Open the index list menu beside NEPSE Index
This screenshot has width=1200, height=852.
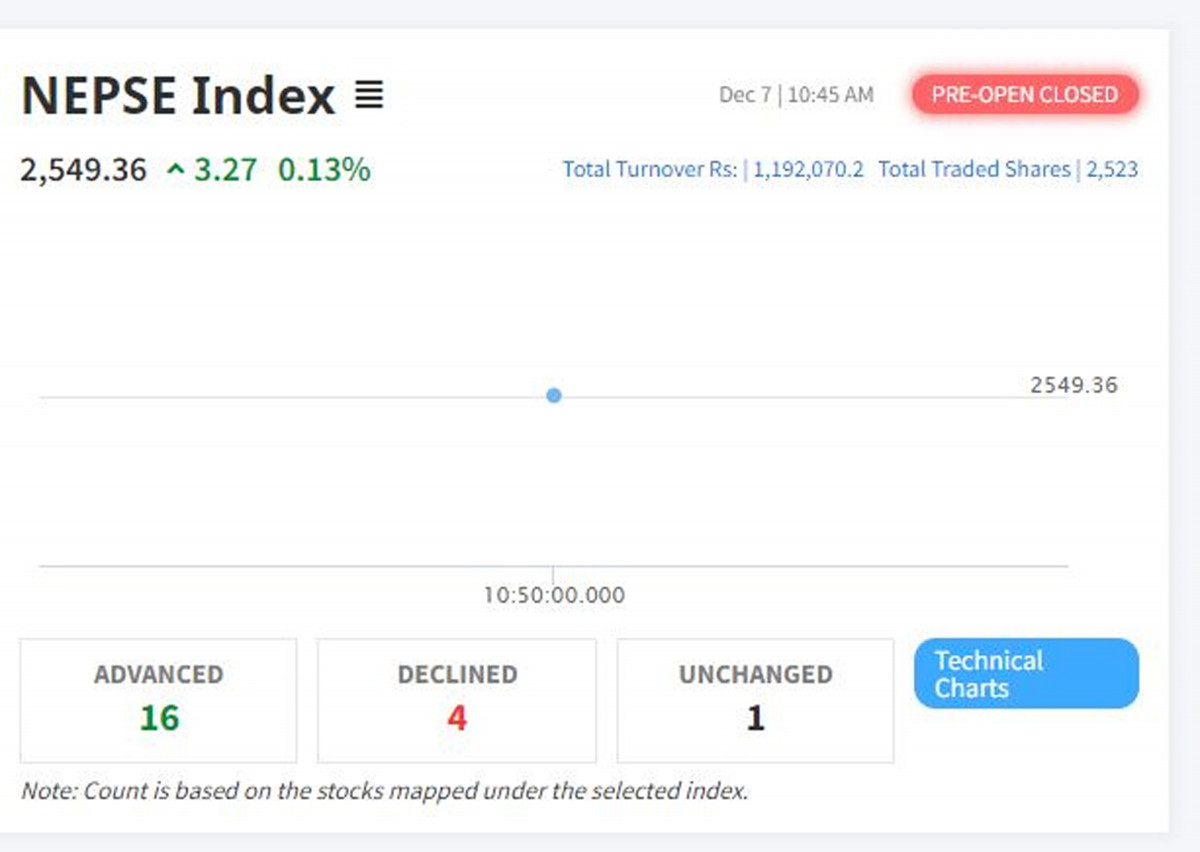pos(369,96)
